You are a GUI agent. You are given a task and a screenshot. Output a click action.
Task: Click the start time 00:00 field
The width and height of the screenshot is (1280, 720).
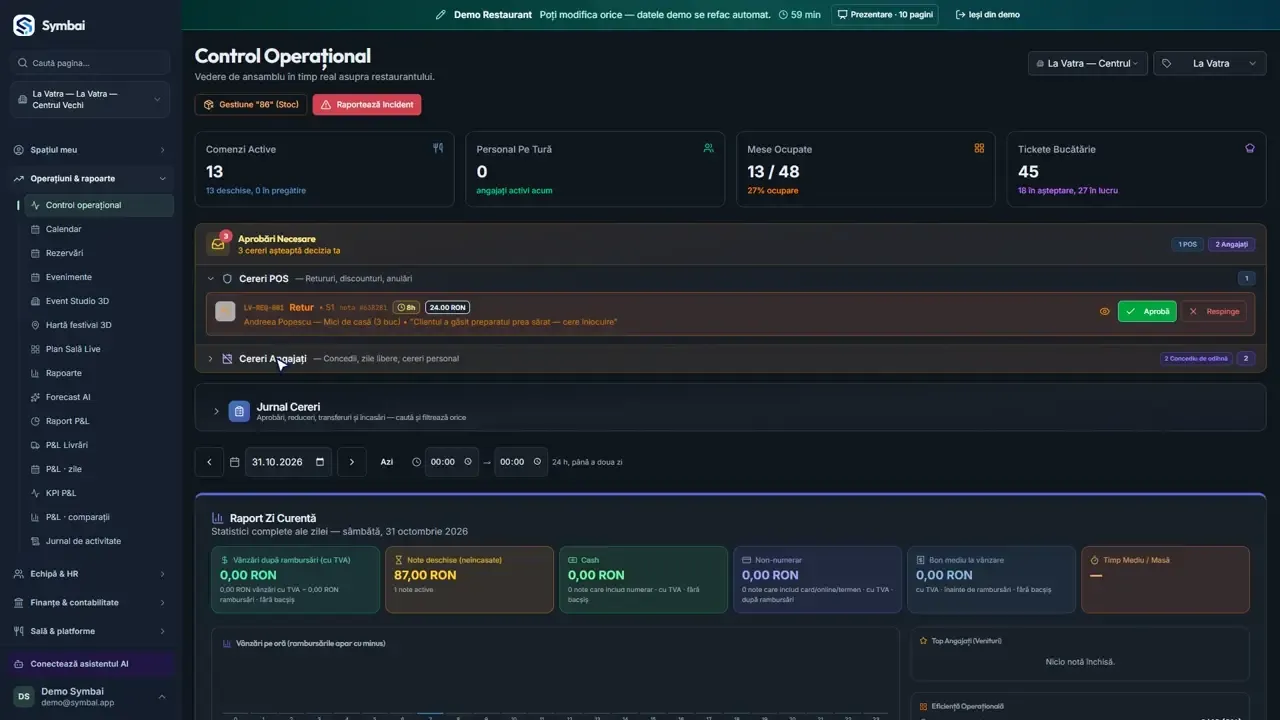coord(451,462)
